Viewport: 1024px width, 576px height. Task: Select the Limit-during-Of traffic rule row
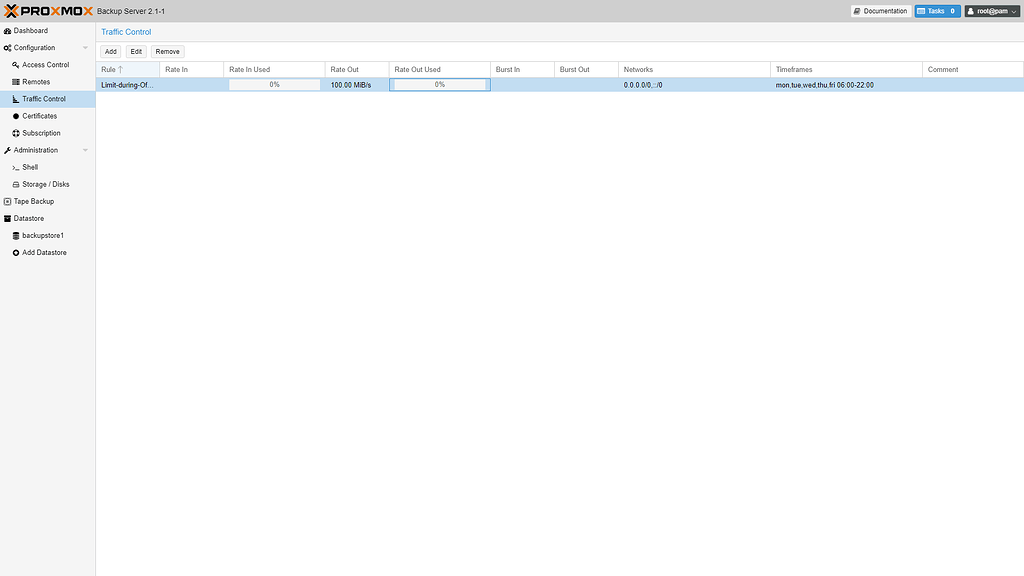(x=125, y=85)
